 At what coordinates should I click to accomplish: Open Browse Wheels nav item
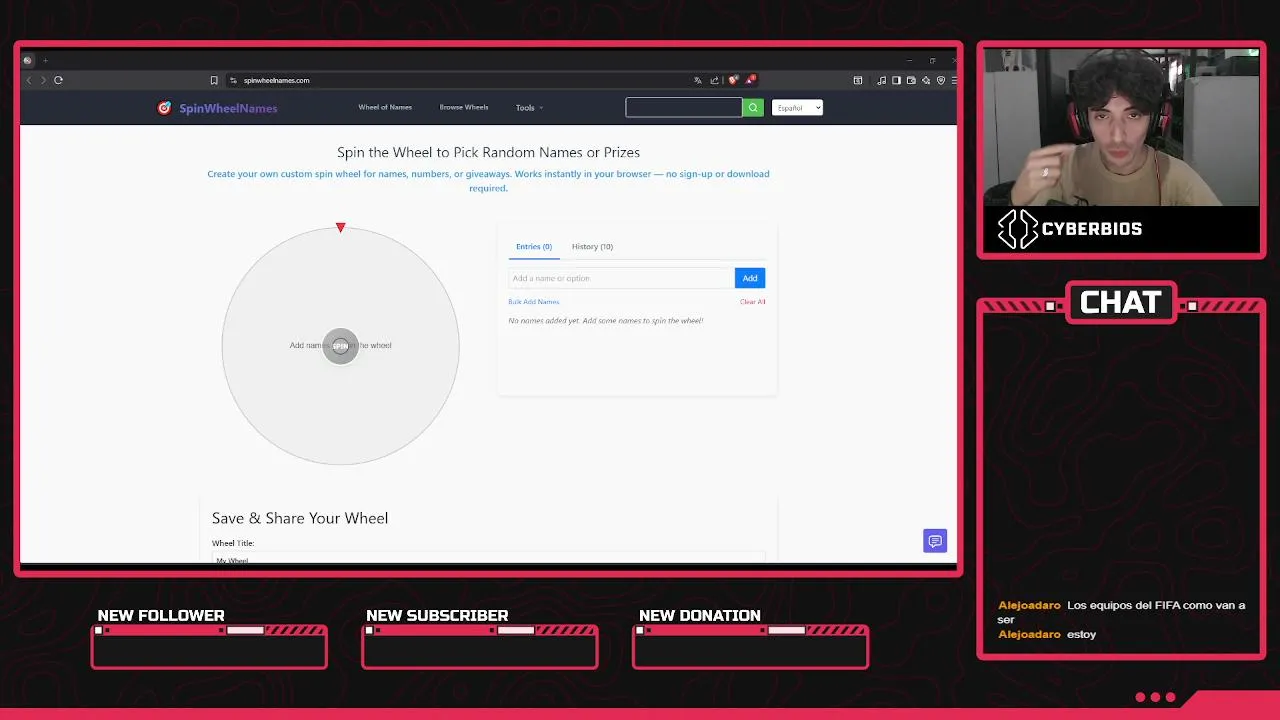pos(464,107)
